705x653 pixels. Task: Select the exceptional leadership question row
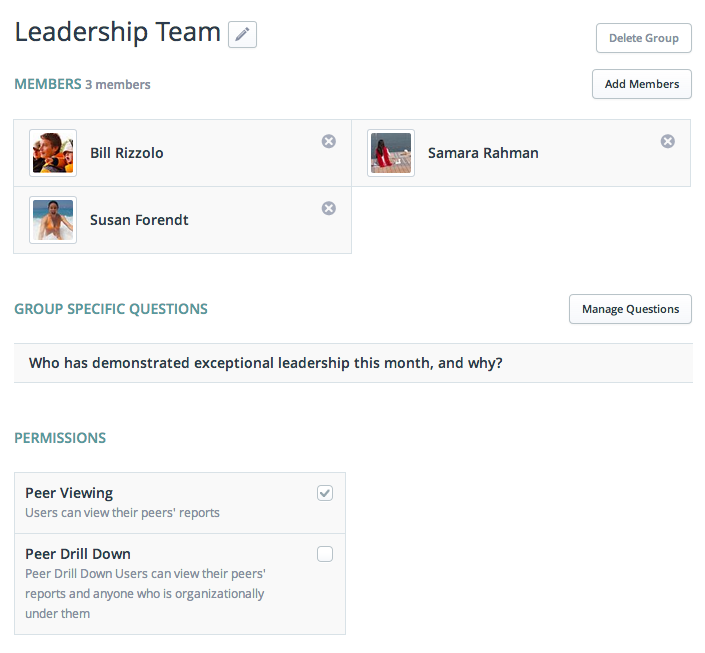[x=266, y=363]
